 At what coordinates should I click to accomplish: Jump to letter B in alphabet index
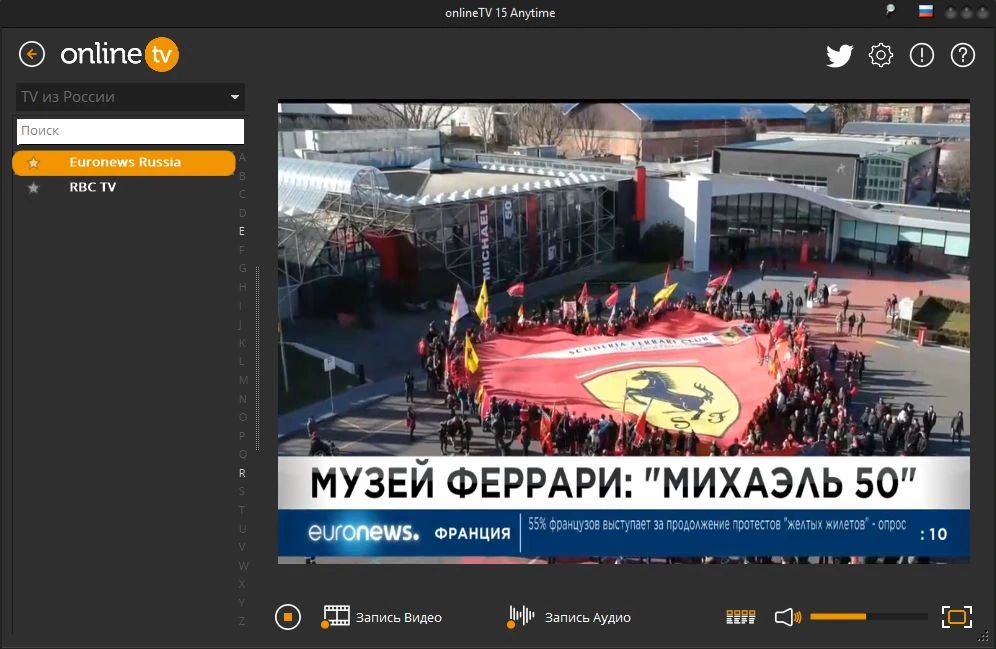click(242, 176)
